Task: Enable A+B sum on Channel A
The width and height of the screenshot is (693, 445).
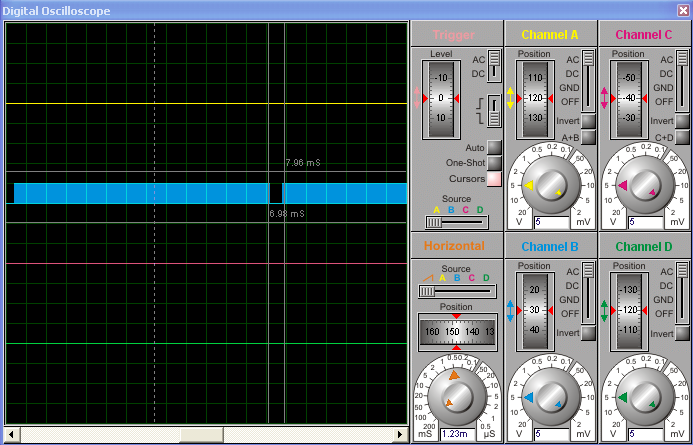Action: point(588,138)
